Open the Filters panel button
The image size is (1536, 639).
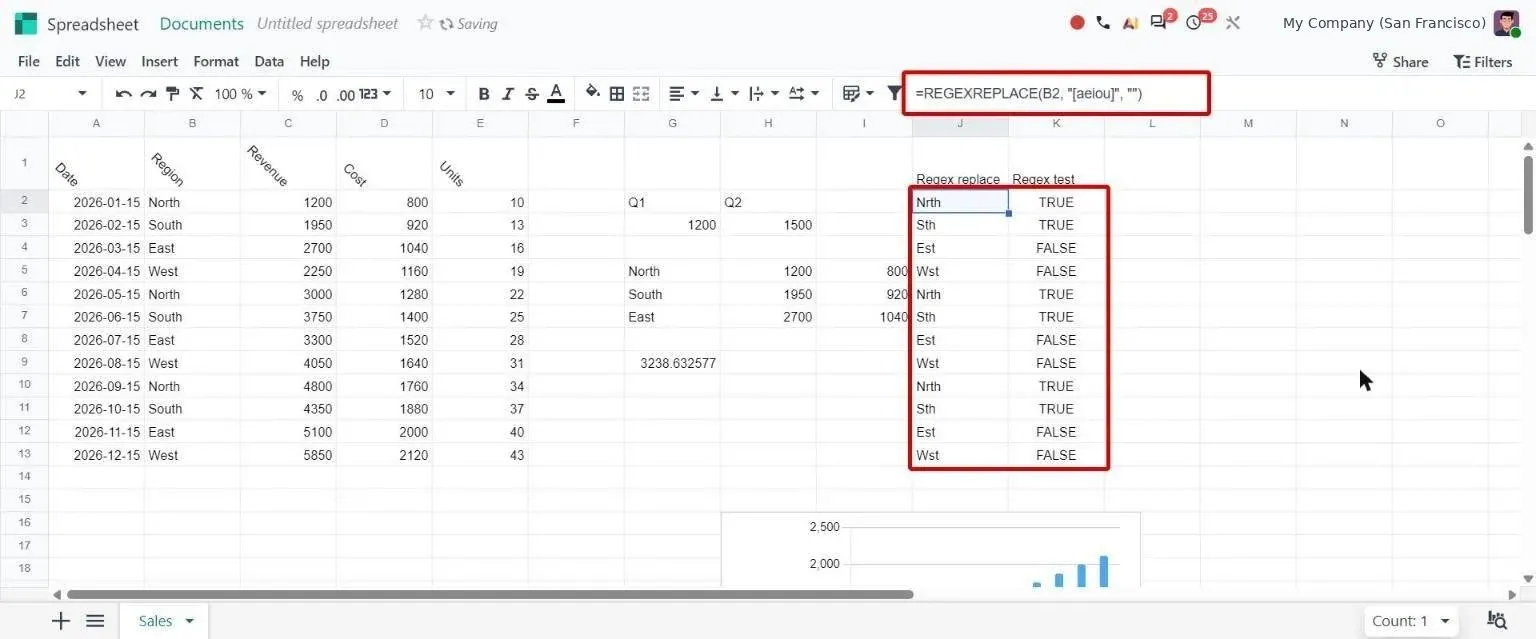tap(1482, 61)
